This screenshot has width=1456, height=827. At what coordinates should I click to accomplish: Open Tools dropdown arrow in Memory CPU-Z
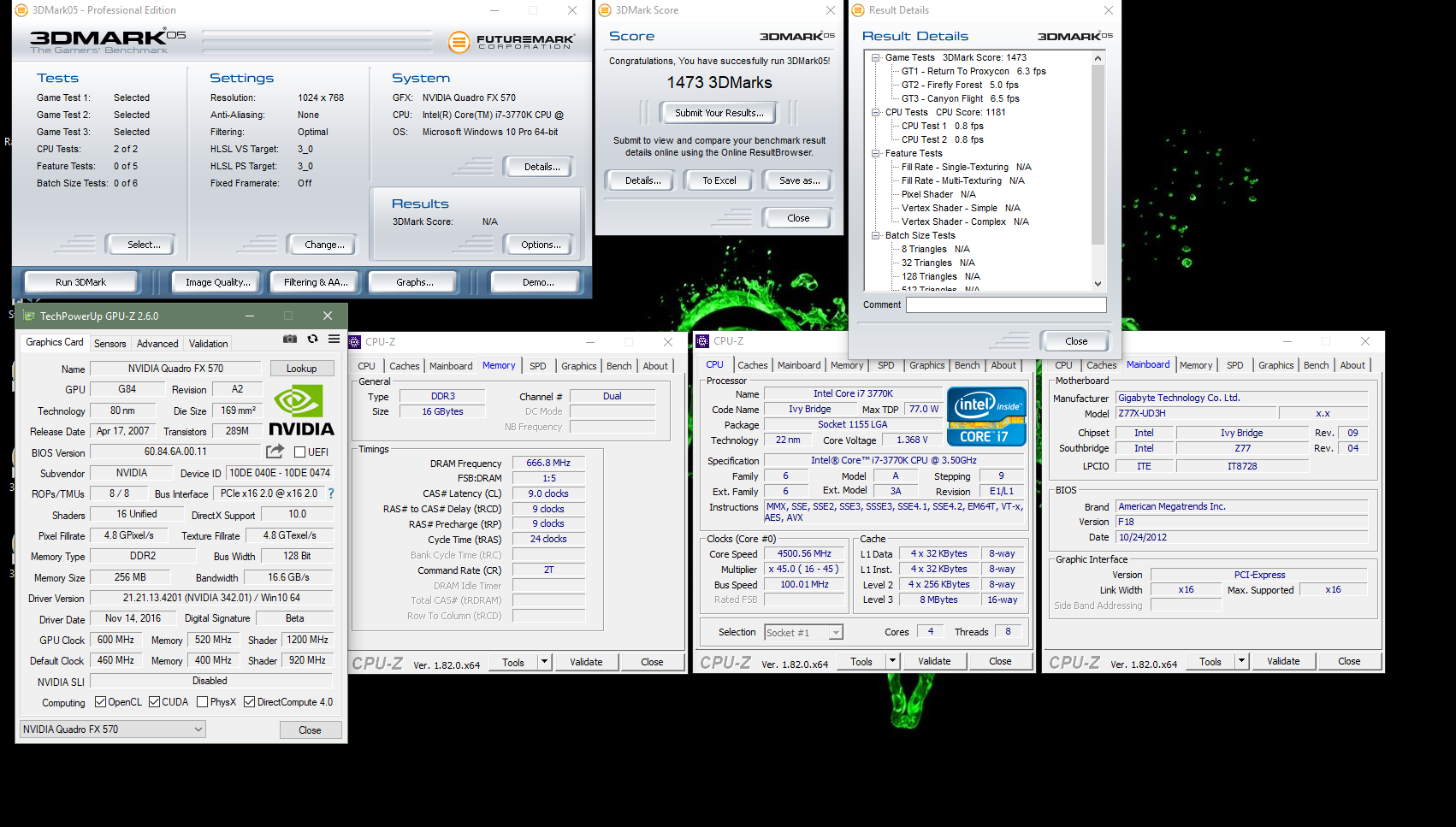coord(544,662)
